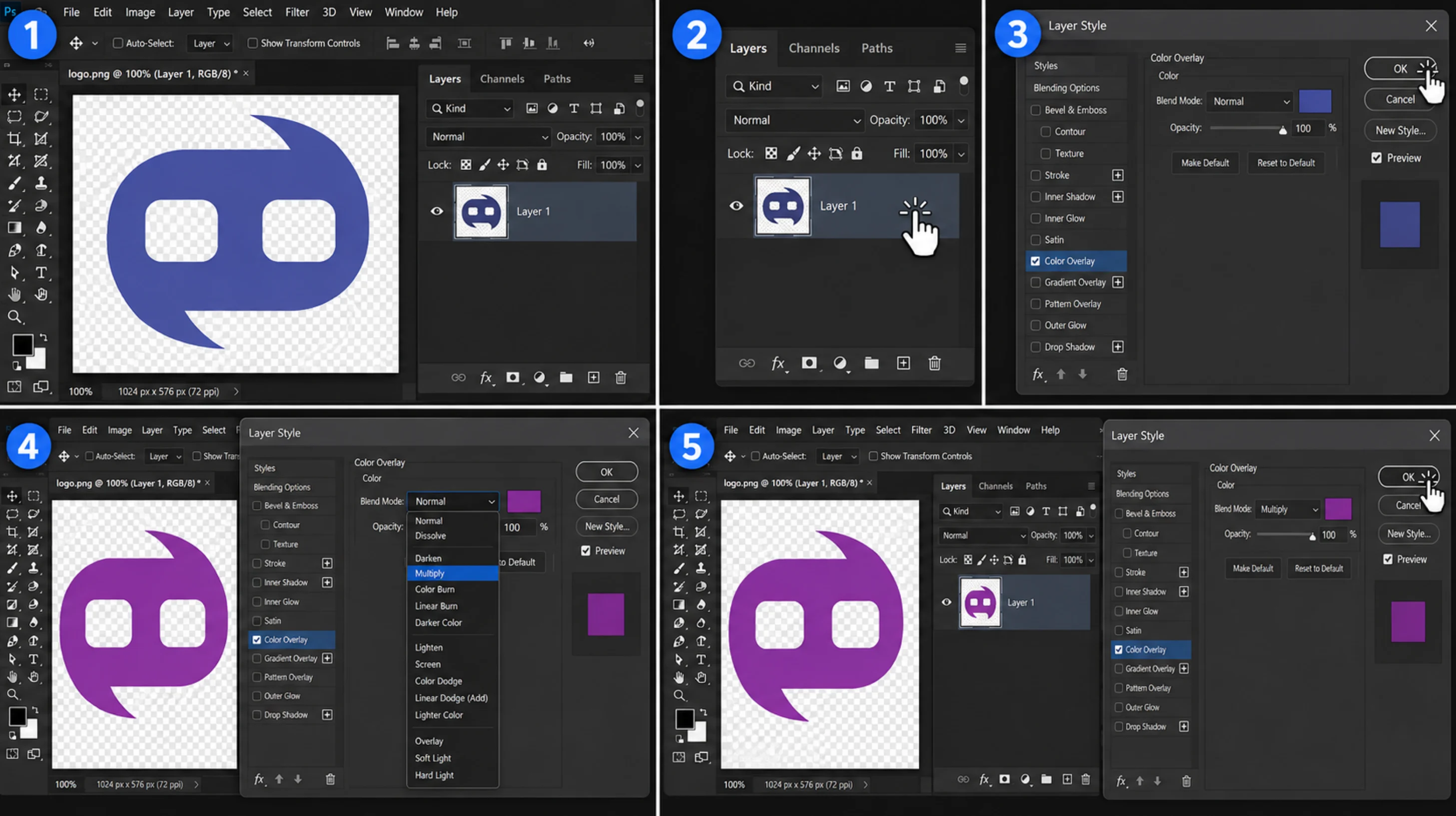1456x816 pixels.
Task: Create a new layer in step 1 Layers panel
Action: coord(594,378)
